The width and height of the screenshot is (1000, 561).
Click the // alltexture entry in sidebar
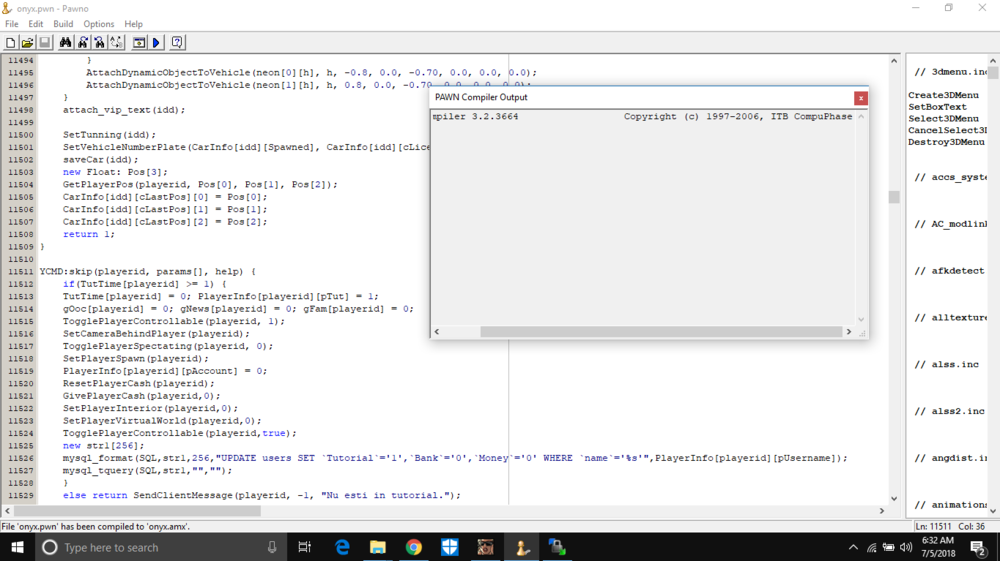click(x=950, y=317)
